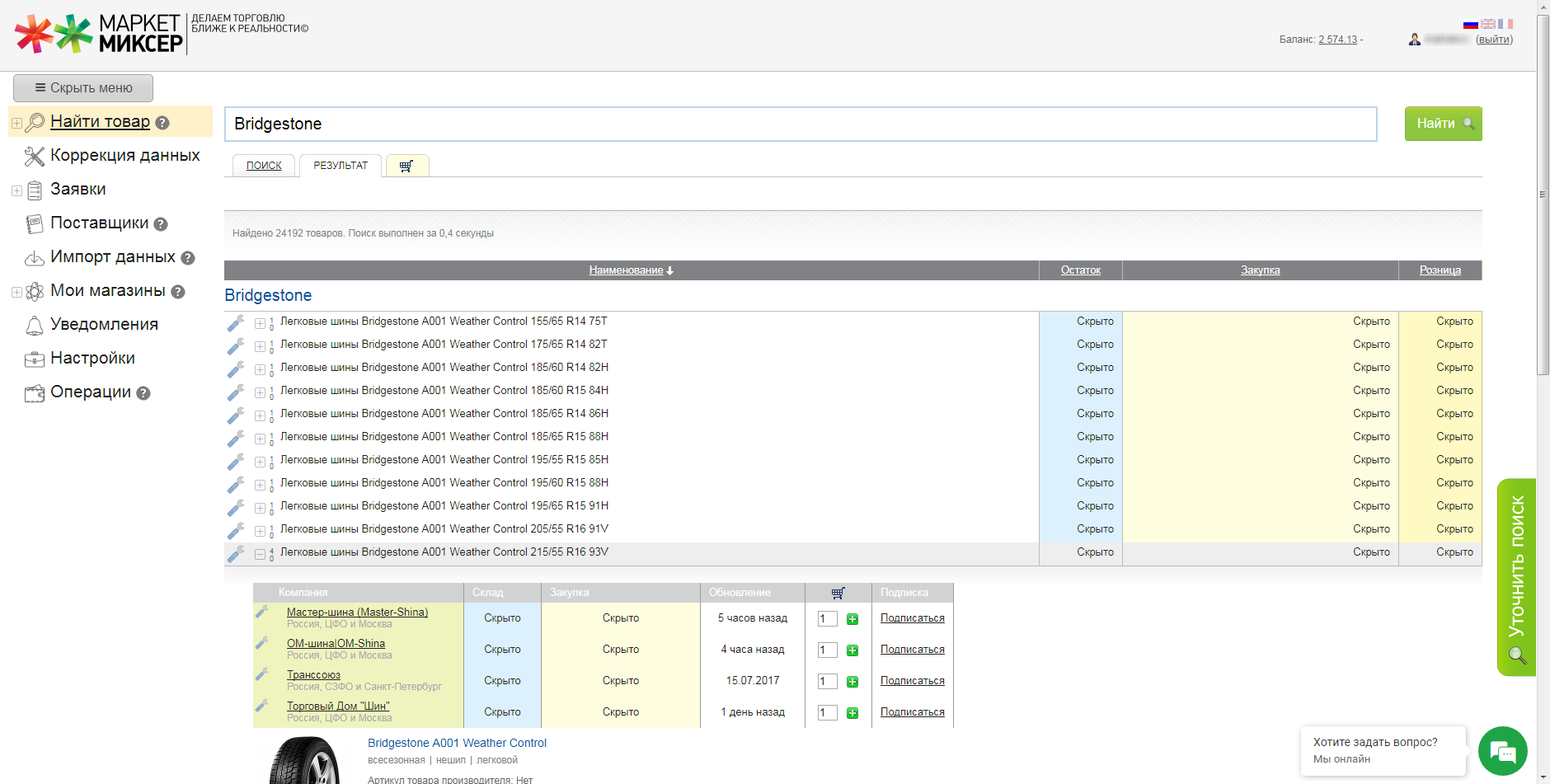The image size is (1550, 784).
Task: Switch to the ПОИСК tab
Action: tap(264, 166)
